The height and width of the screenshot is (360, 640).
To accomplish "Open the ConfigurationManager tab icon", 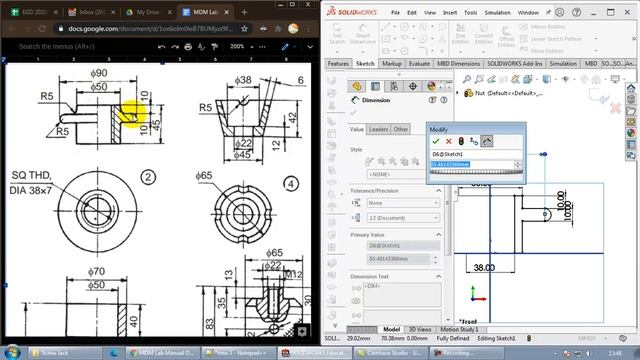I will [394, 86].
